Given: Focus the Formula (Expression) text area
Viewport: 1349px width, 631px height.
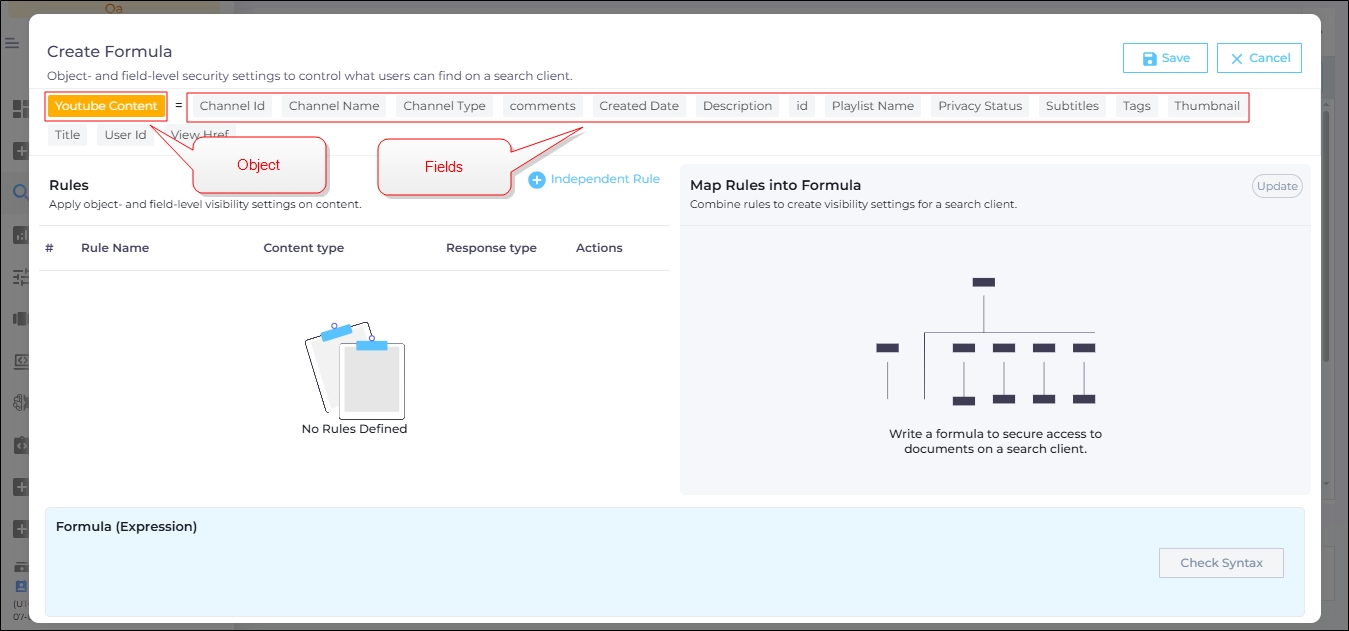Looking at the screenshot, I should [x=600, y=570].
